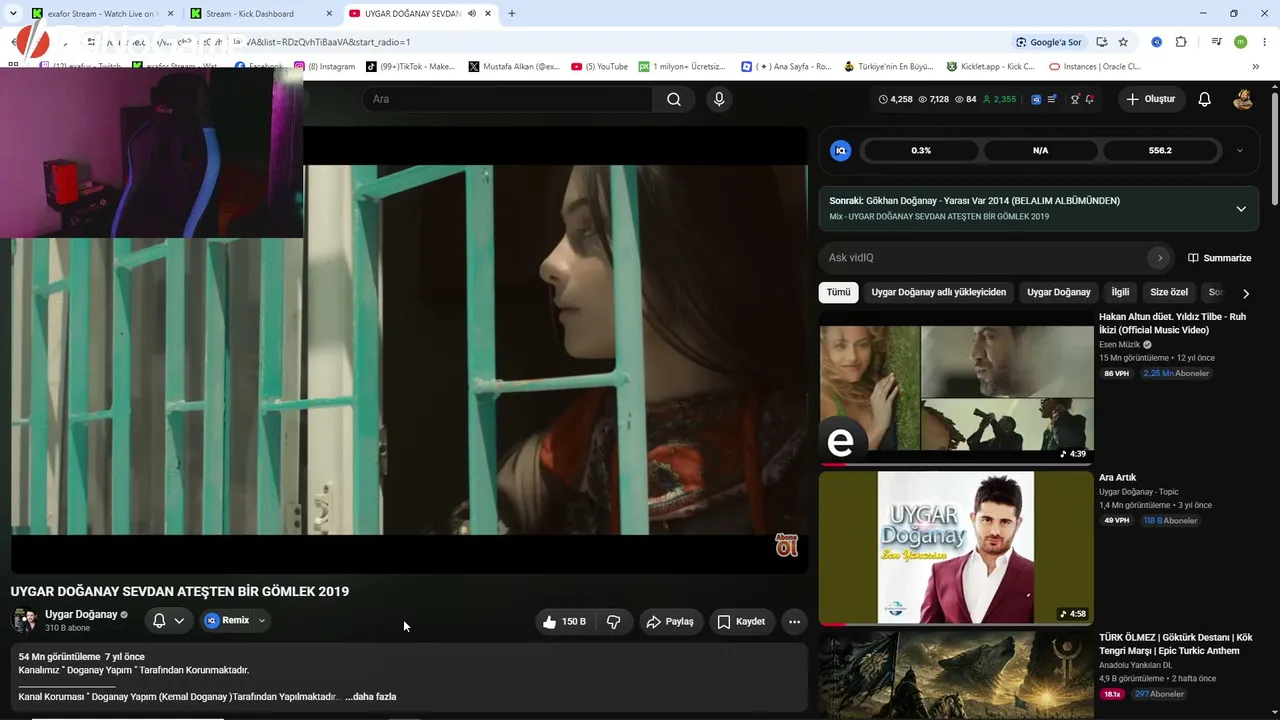Send the Ask vidIQ query arrow

(1159, 258)
